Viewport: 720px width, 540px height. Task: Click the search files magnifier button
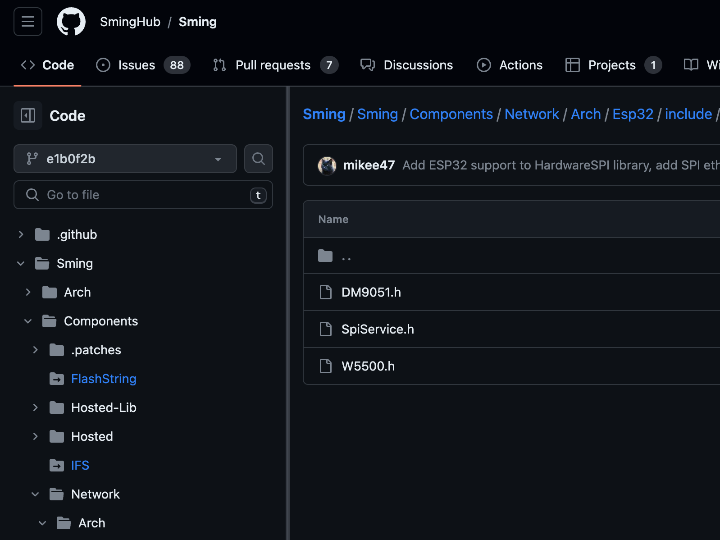[x=258, y=158]
